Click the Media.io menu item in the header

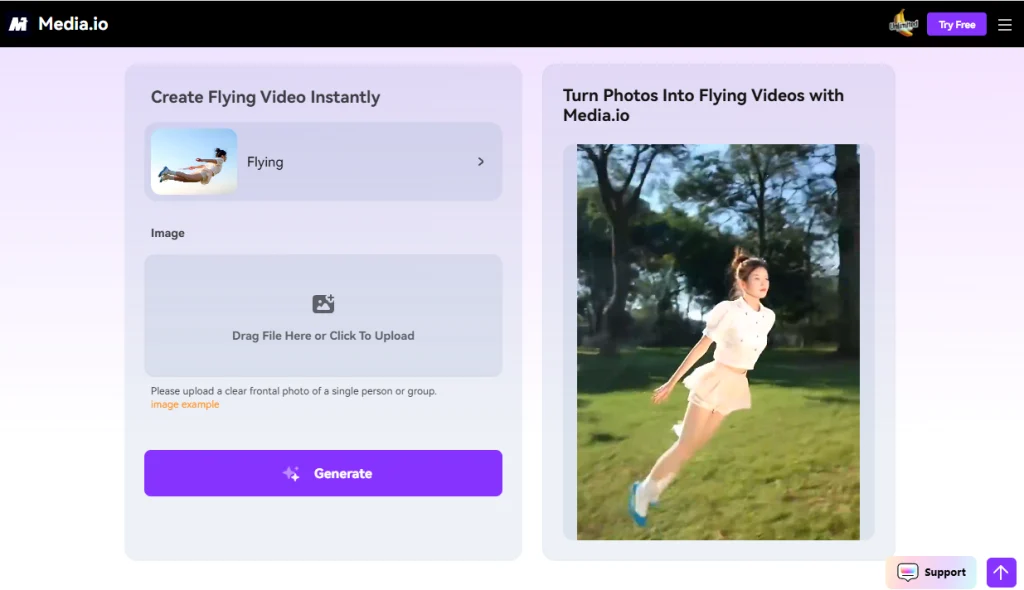(x=70, y=23)
